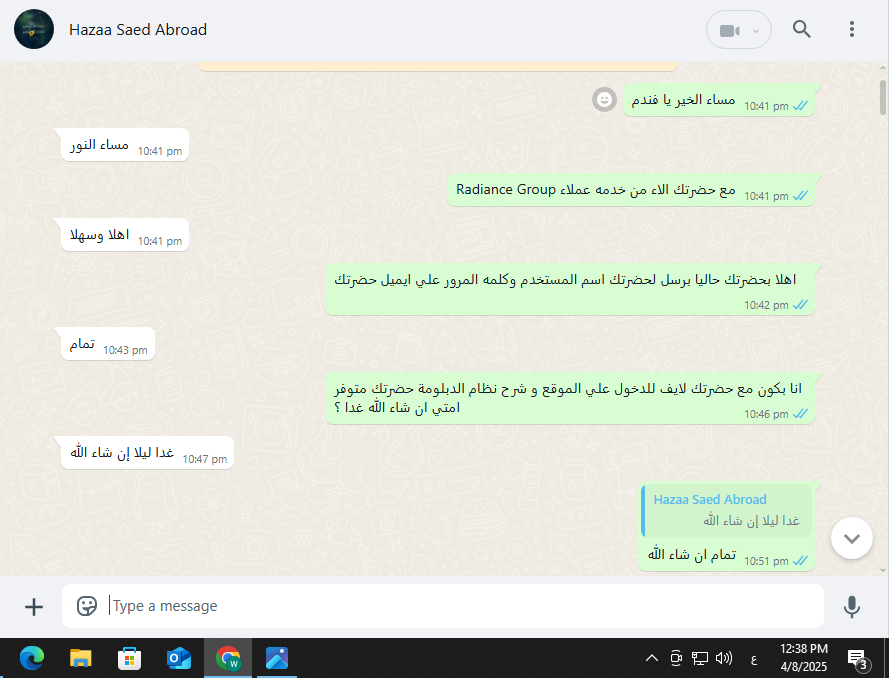Open the taskbar clock and calendar

click(x=804, y=658)
